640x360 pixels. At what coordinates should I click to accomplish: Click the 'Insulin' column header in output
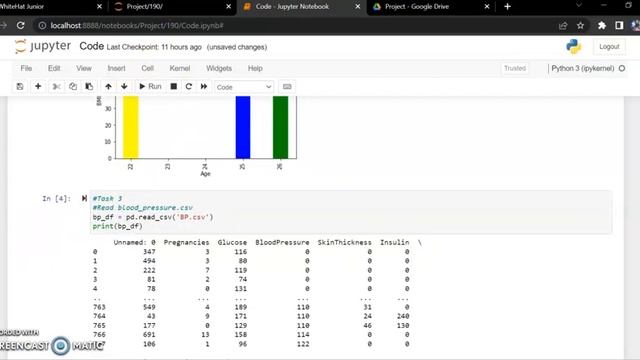click(394, 242)
